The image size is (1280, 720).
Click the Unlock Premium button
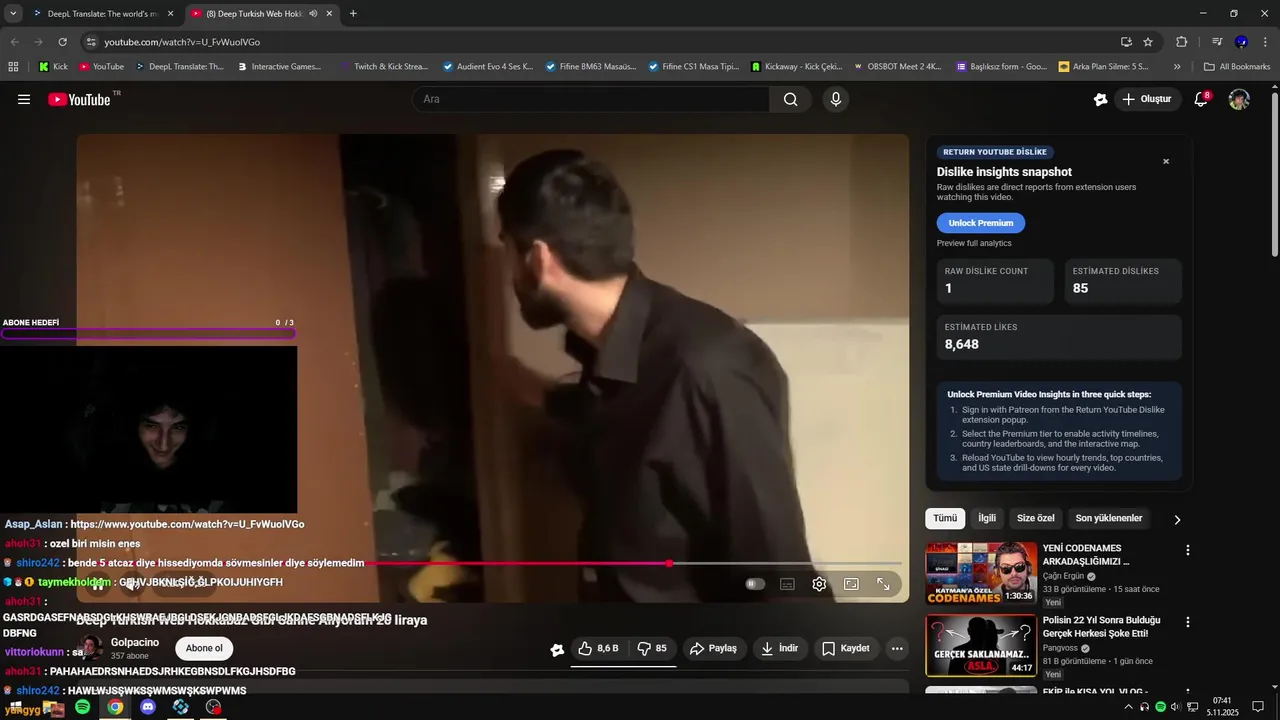tap(980, 223)
